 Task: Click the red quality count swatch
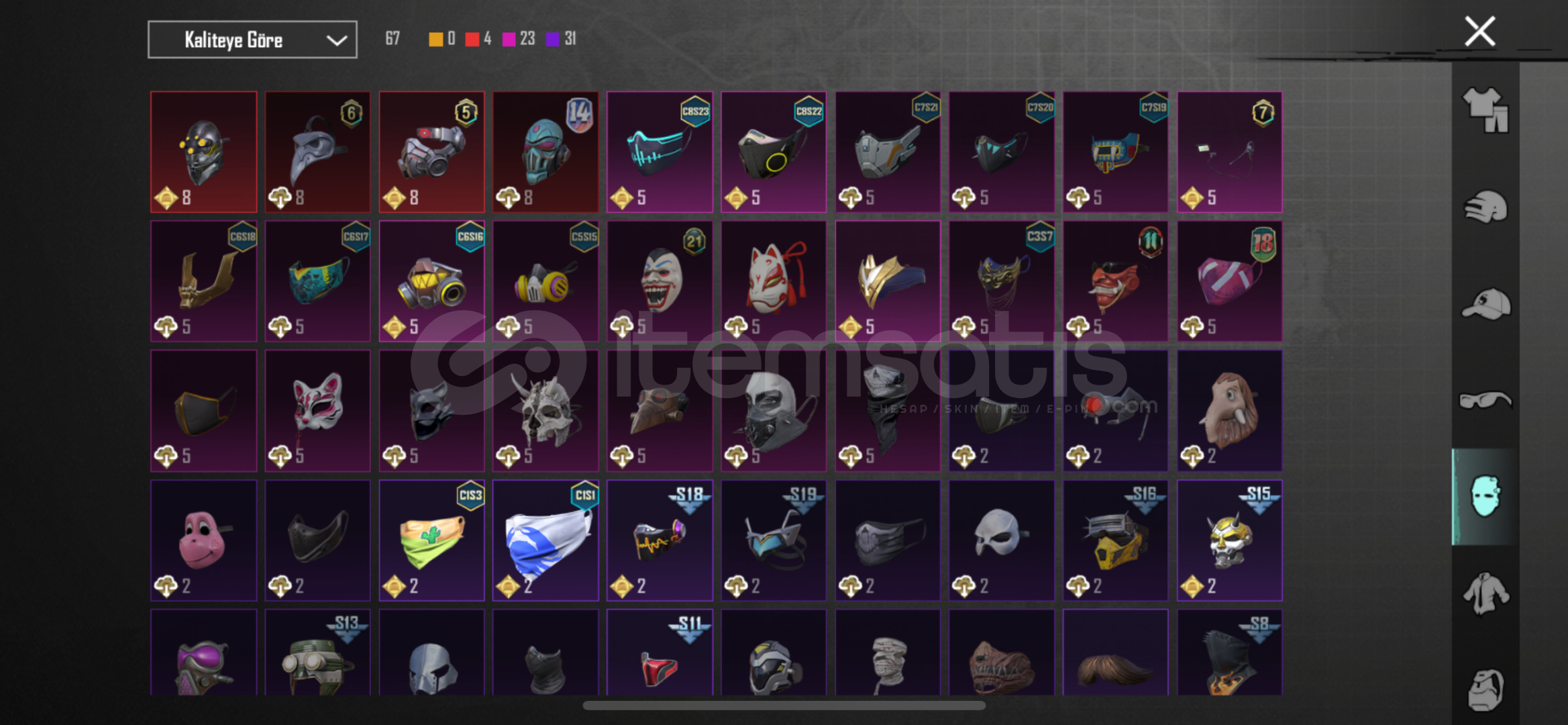pyautogui.click(x=472, y=40)
